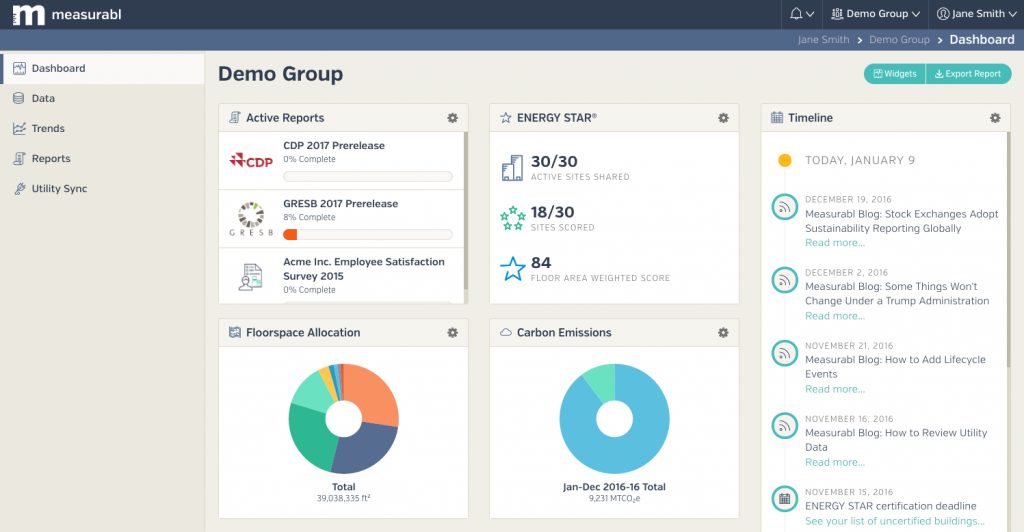
Task: Click the Data database icon
Action: 19,99
